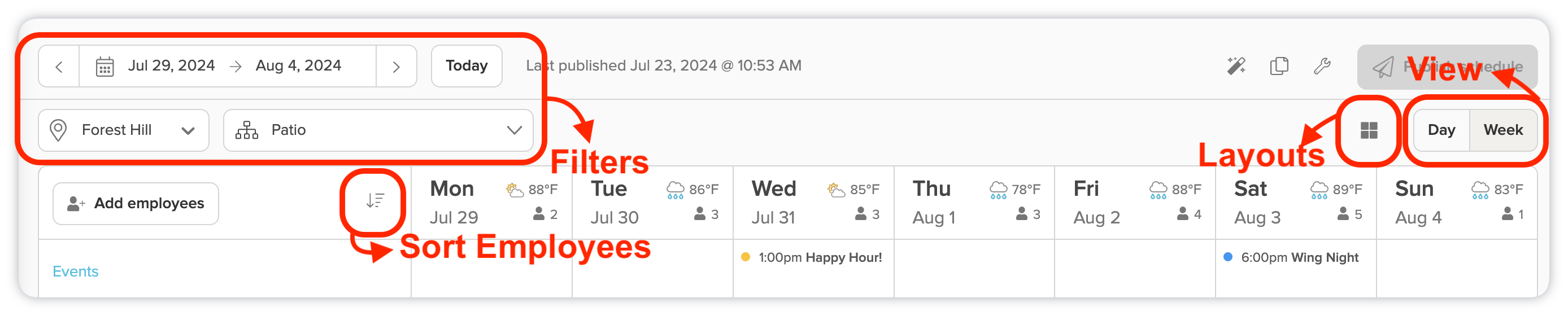Click Add employees button
The width and height of the screenshot is (1568, 316).
[136, 204]
